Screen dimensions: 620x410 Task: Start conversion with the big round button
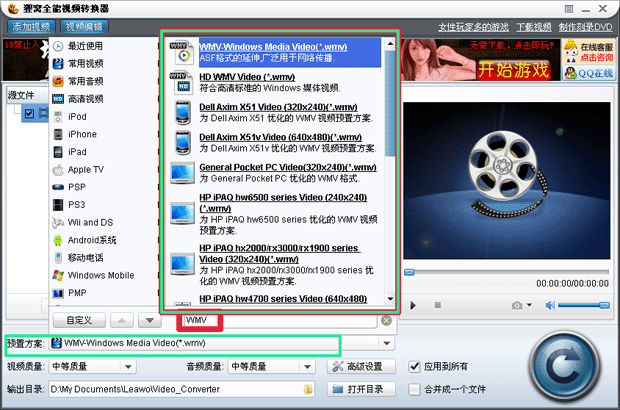tap(565, 367)
